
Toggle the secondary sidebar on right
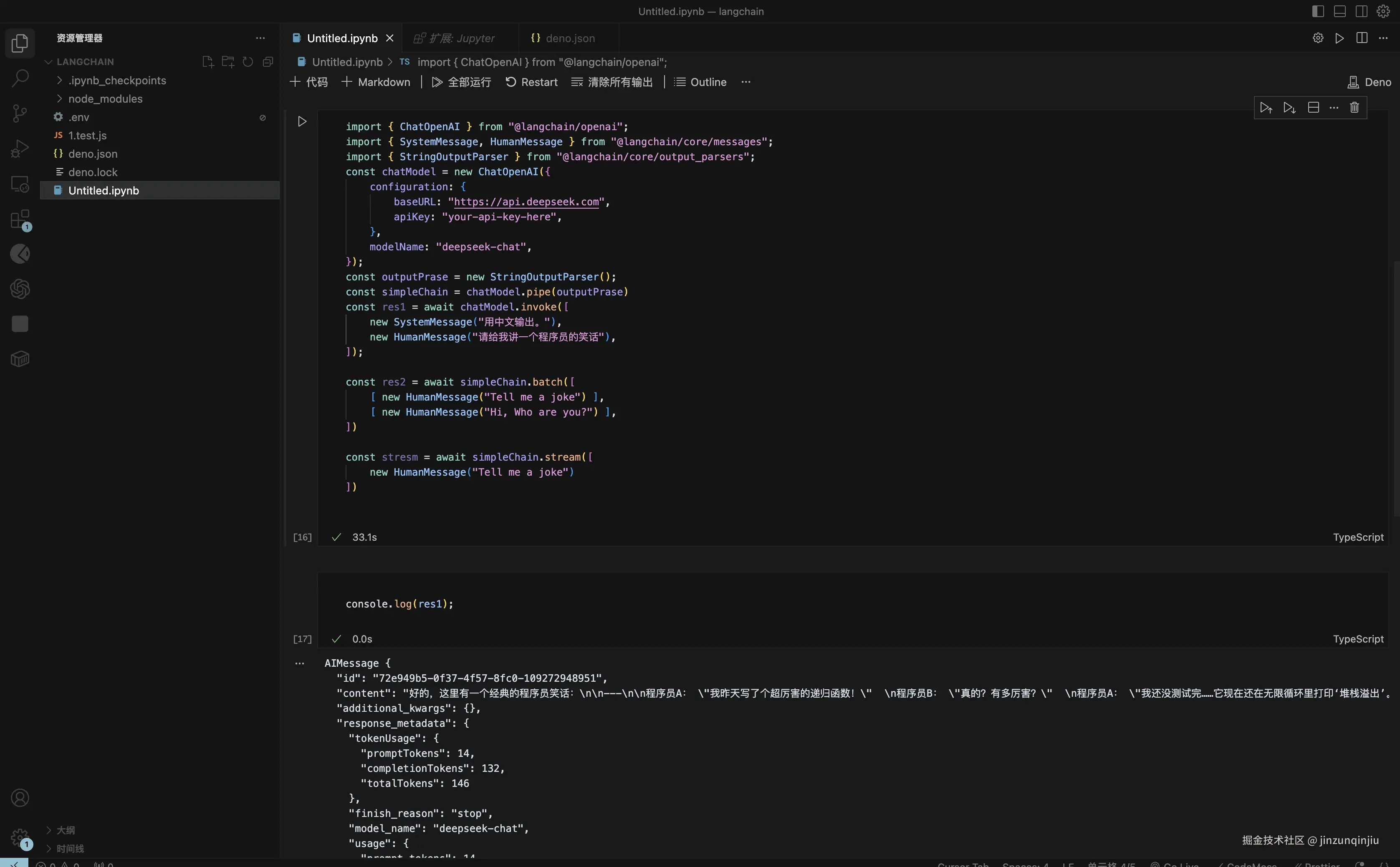[x=1362, y=11]
